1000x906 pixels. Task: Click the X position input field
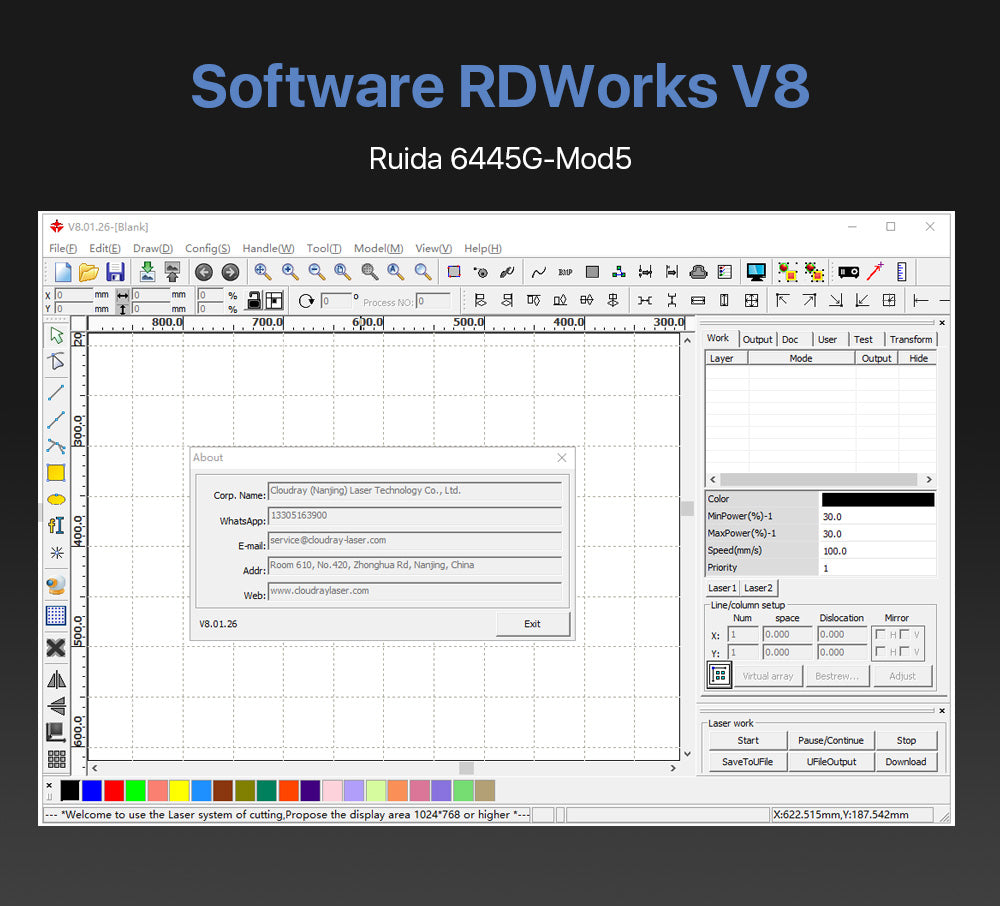pyautogui.click(x=74, y=295)
